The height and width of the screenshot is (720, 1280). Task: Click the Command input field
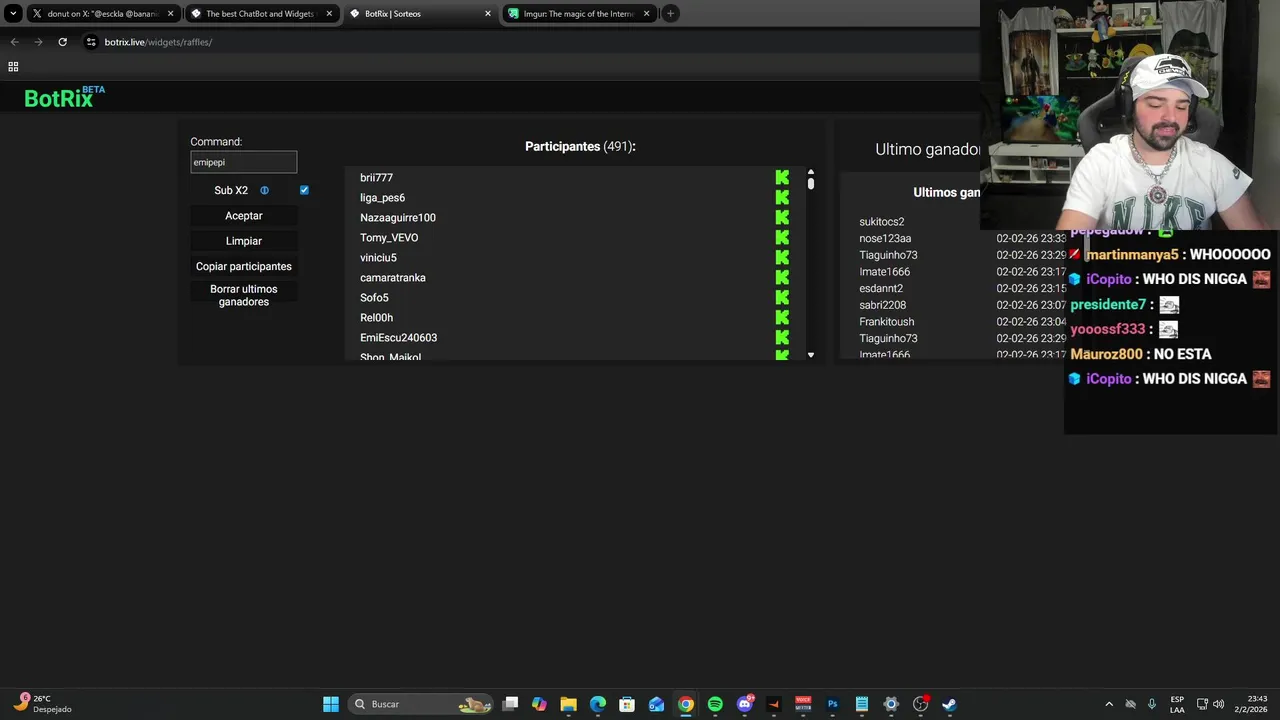coord(244,162)
